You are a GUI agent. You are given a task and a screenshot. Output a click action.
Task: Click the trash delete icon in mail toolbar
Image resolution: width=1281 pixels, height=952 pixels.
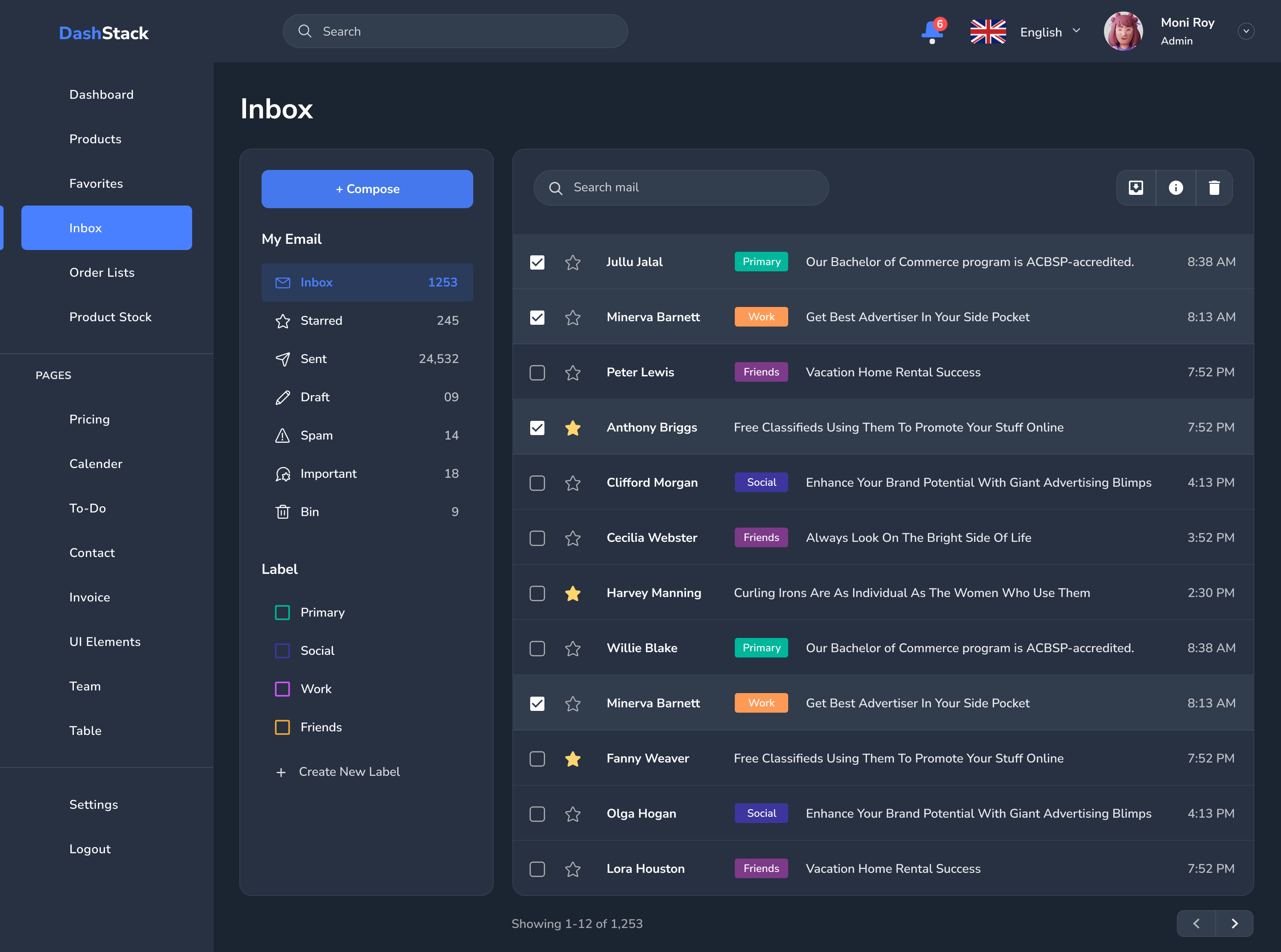point(1214,188)
